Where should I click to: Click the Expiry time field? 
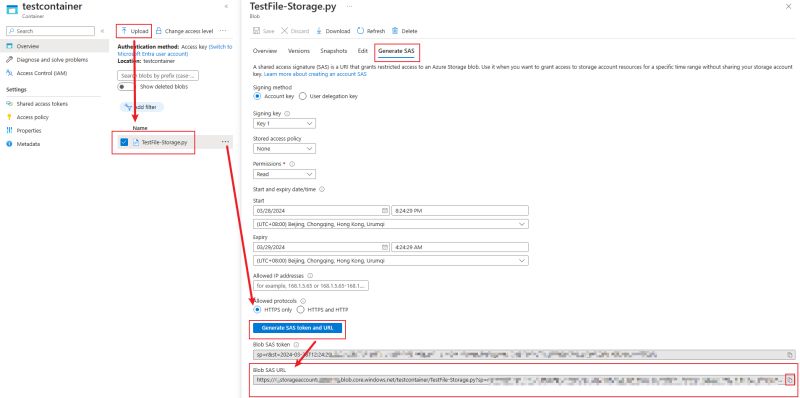tap(460, 247)
